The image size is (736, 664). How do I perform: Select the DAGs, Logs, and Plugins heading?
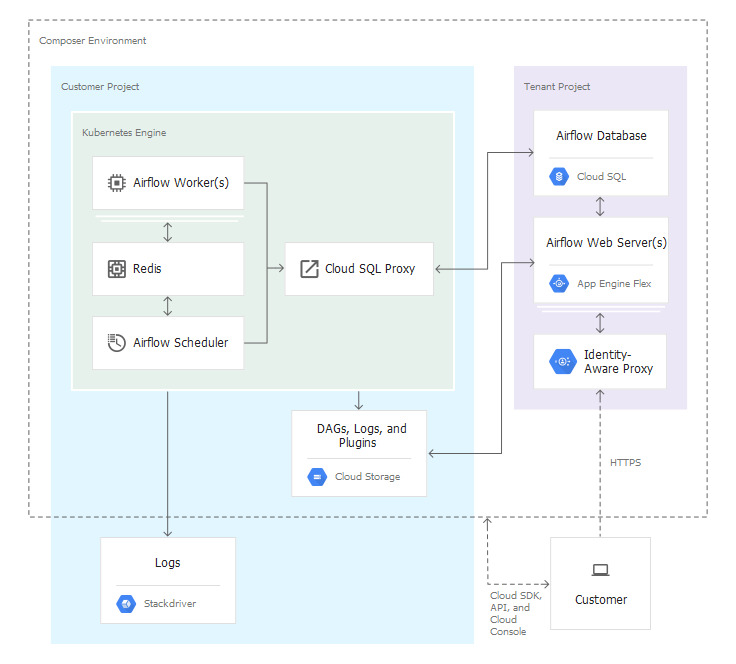[x=361, y=435]
